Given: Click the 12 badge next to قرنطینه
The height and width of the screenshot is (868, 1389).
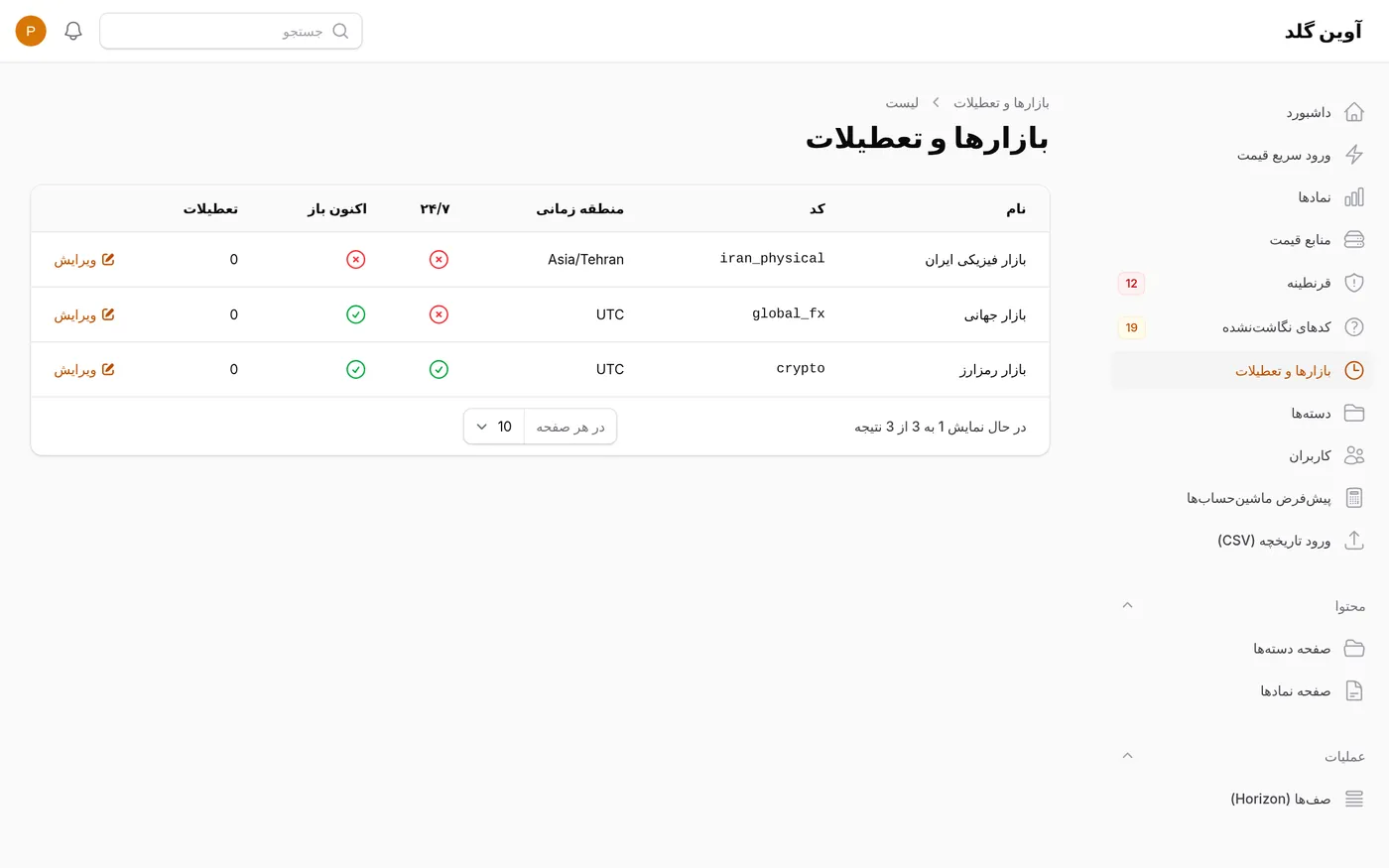Looking at the screenshot, I should (x=1131, y=283).
